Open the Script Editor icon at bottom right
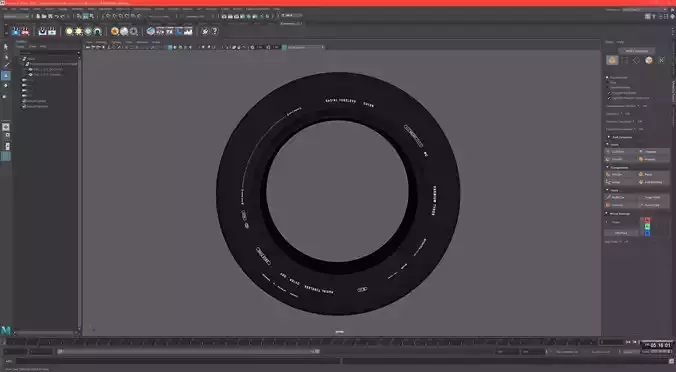The height and width of the screenshot is (372, 676). point(672,361)
